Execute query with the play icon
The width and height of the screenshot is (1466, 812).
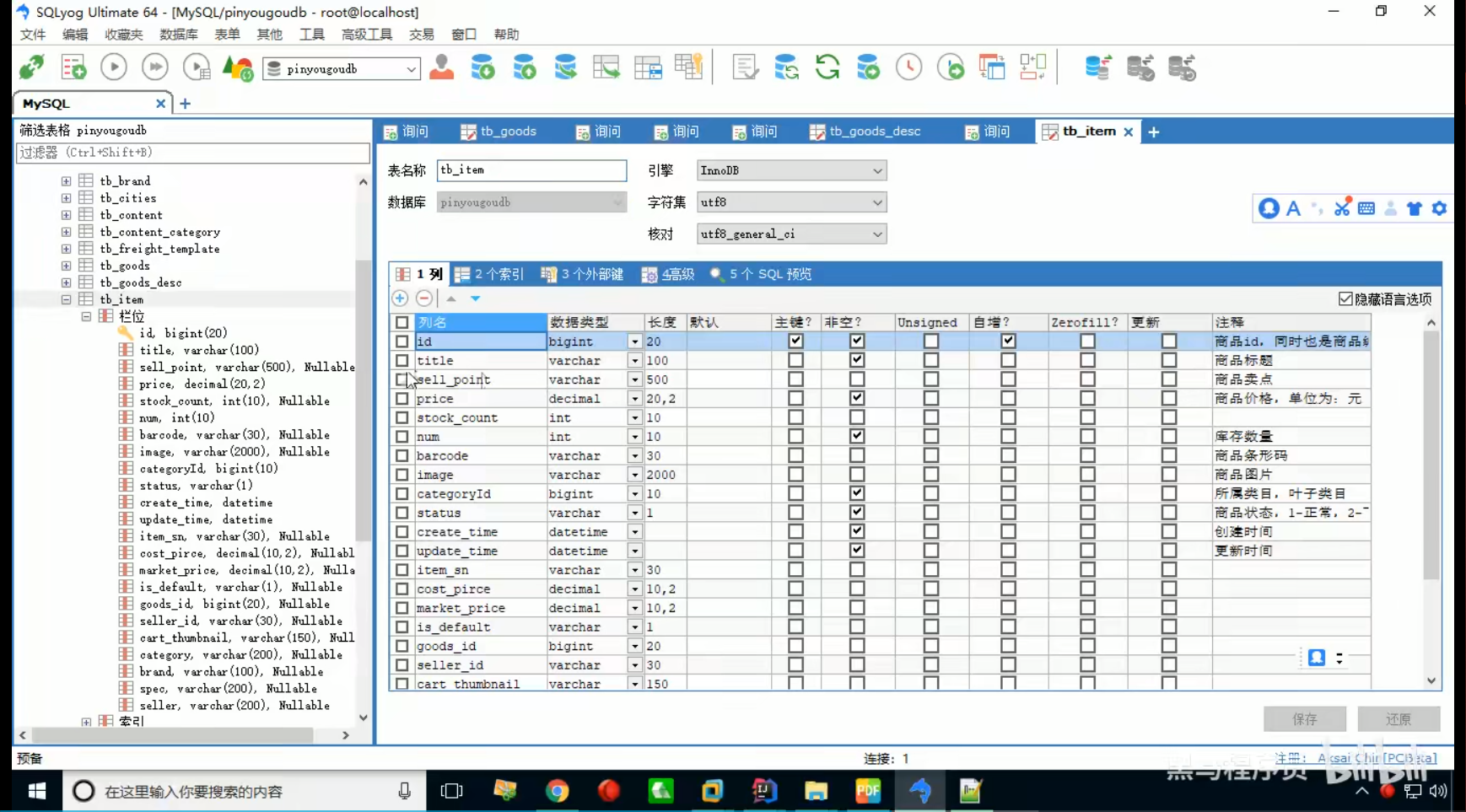(x=114, y=67)
